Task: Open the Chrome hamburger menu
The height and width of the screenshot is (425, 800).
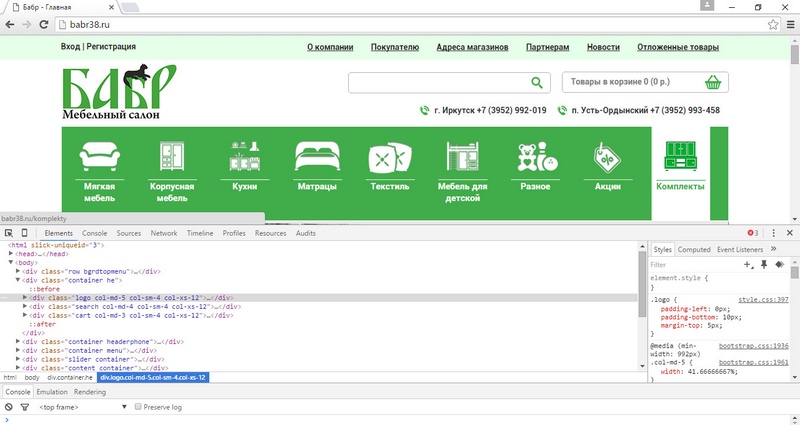Action: (790, 24)
